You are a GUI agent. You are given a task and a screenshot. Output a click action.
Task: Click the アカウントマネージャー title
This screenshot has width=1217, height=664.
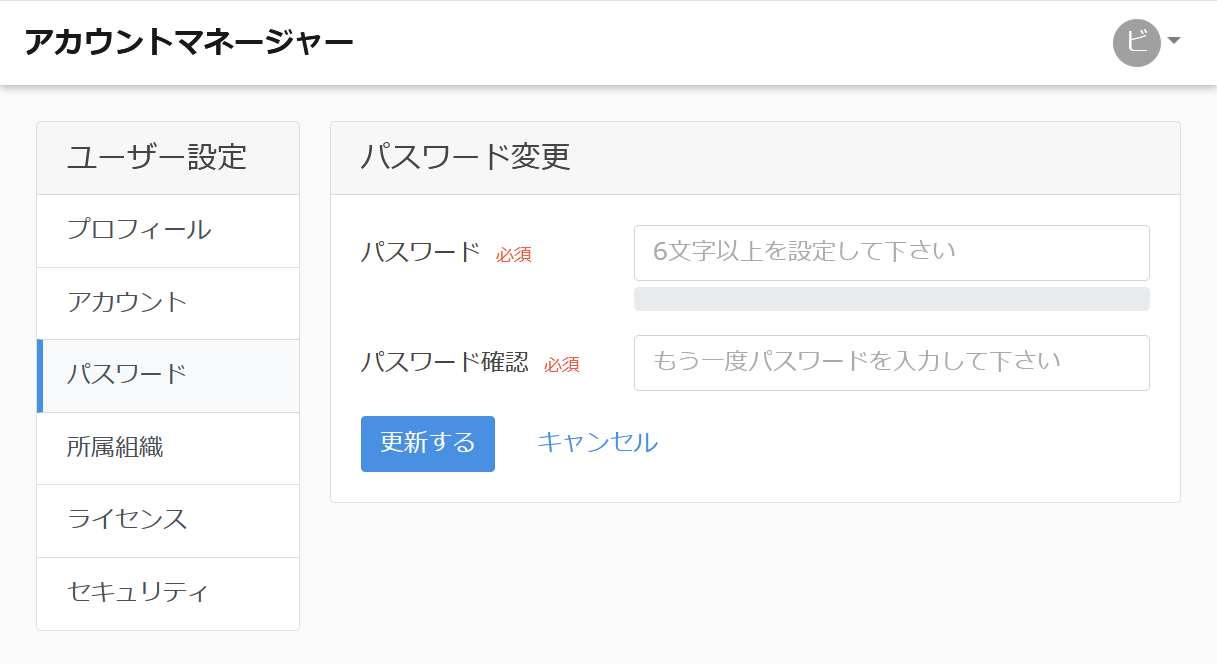[189, 42]
